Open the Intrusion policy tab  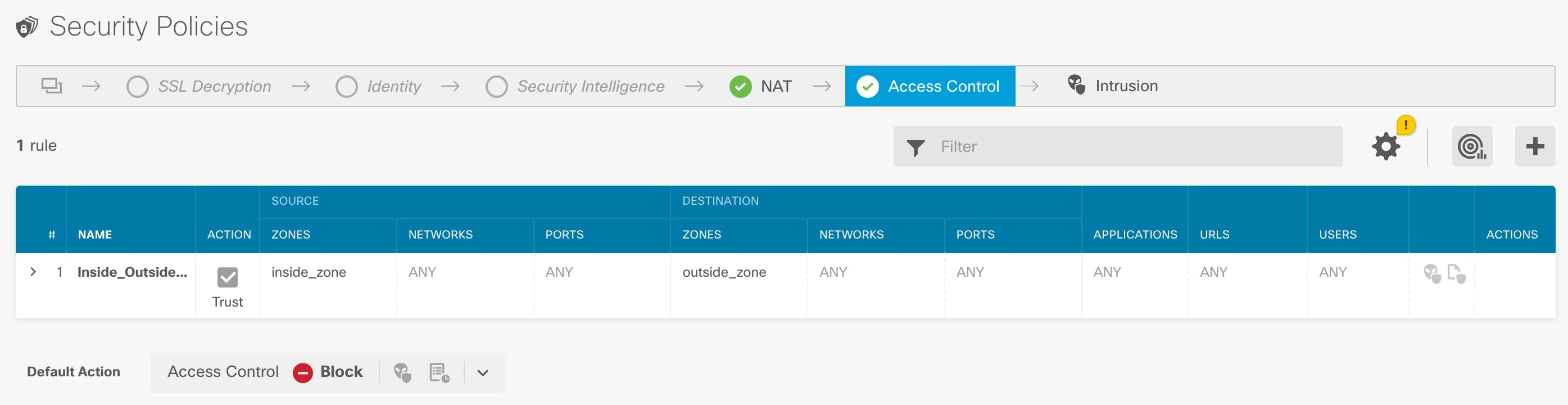pos(1113,86)
